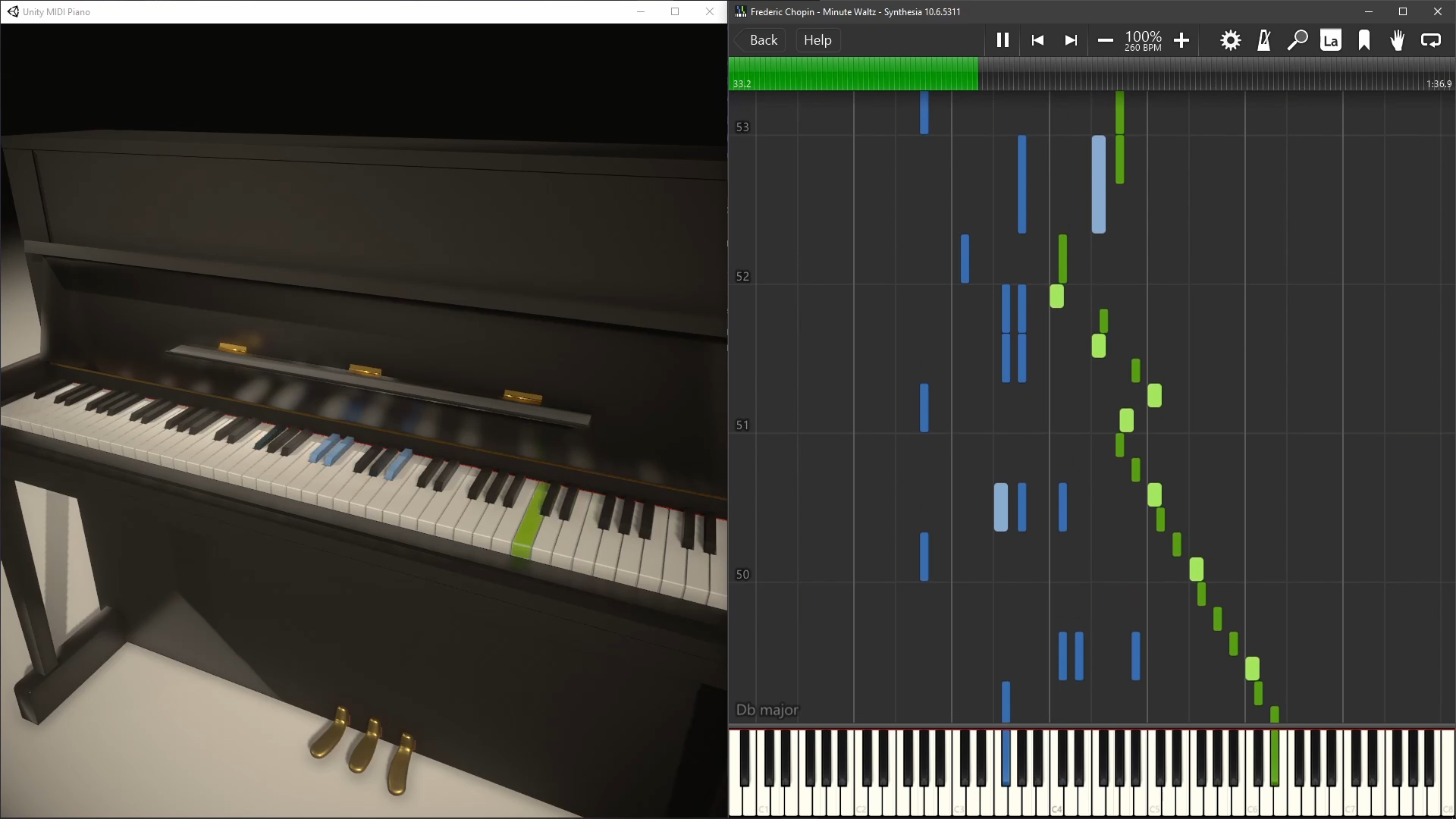1456x819 pixels.
Task: Click the 33.2 elapsed time label
Action: click(742, 84)
